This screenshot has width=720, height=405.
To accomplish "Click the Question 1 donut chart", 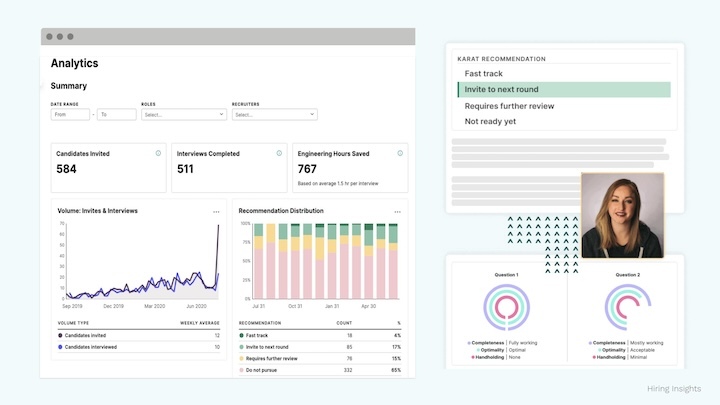I will pos(504,307).
